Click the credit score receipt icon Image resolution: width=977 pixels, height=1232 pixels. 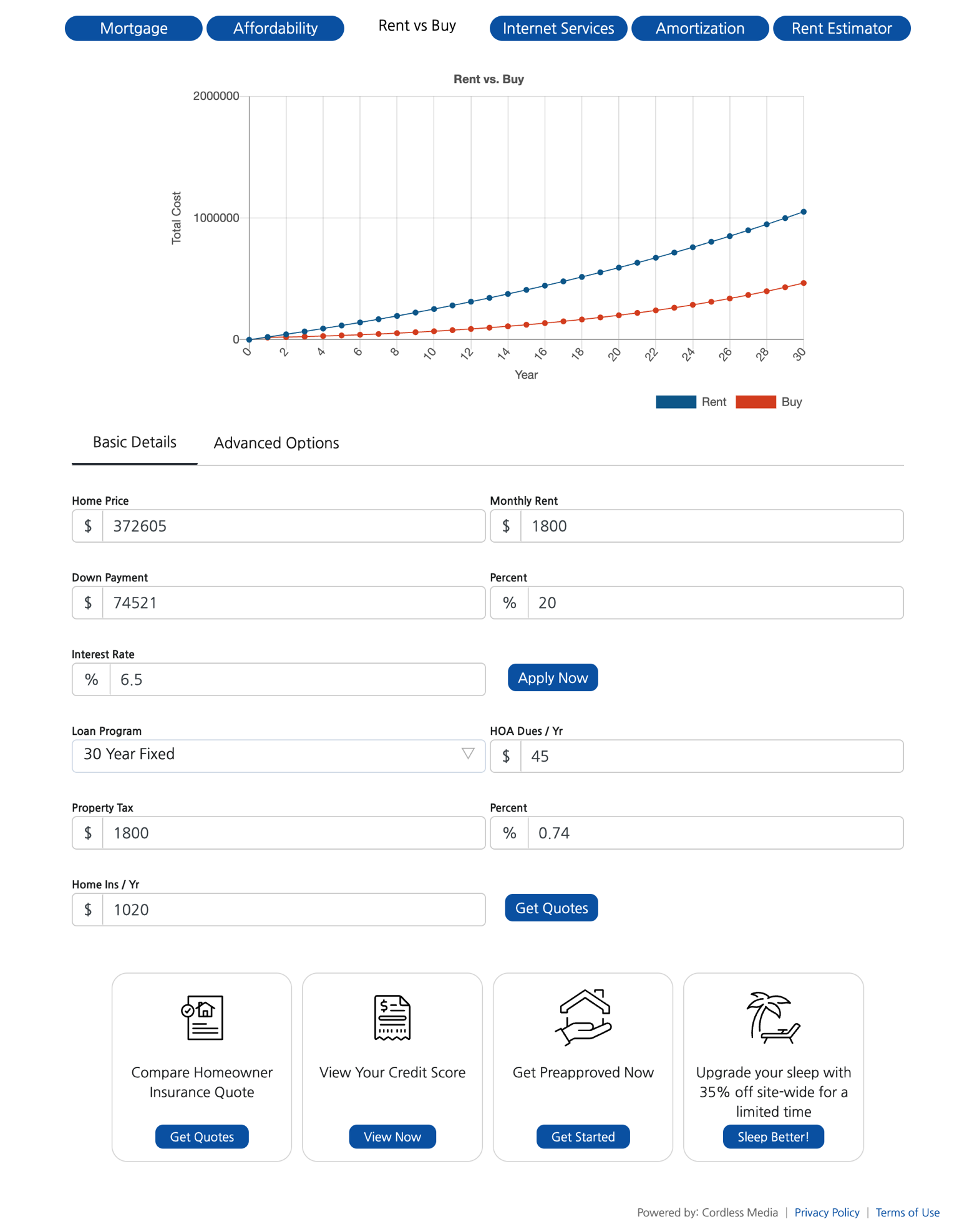coord(392,1017)
